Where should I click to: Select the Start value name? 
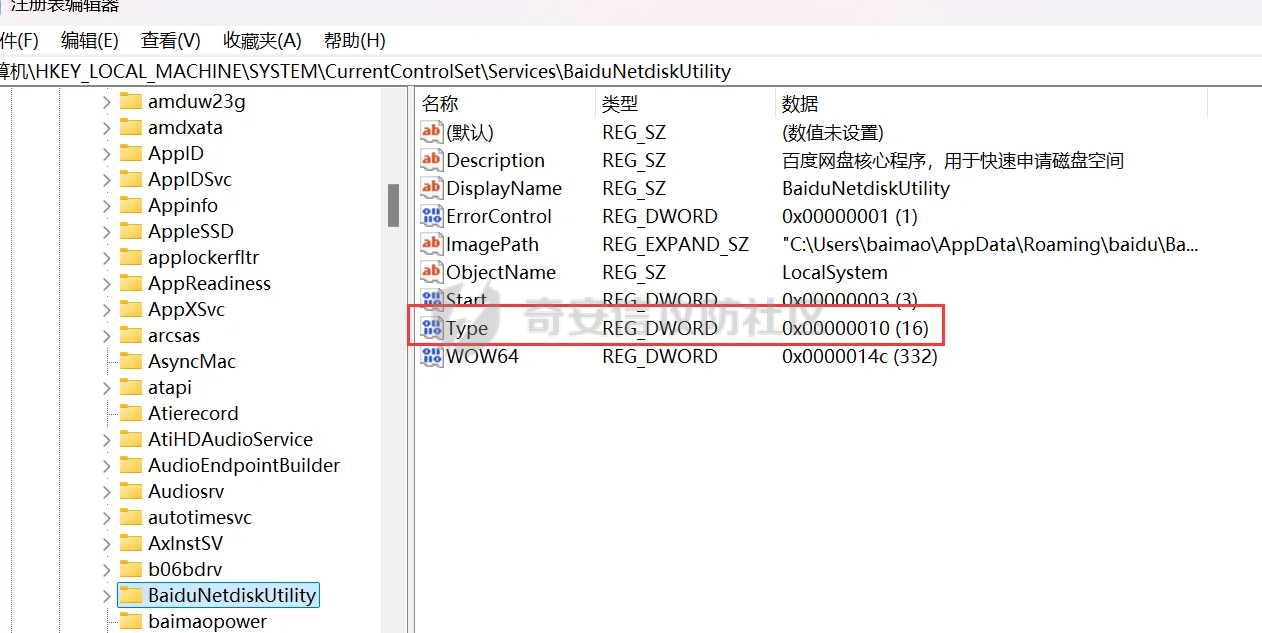point(467,300)
